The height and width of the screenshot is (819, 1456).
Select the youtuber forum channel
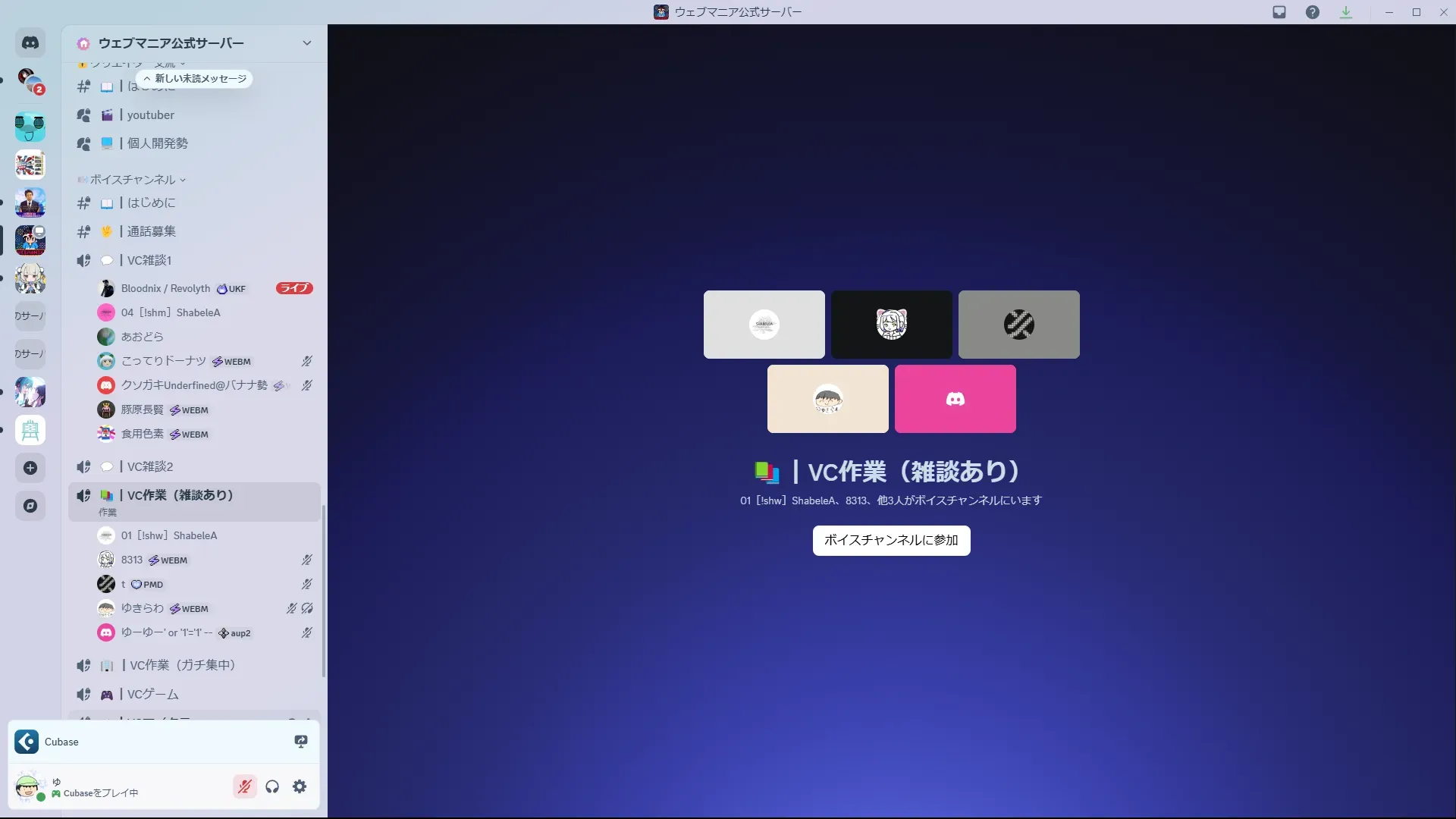pos(150,115)
